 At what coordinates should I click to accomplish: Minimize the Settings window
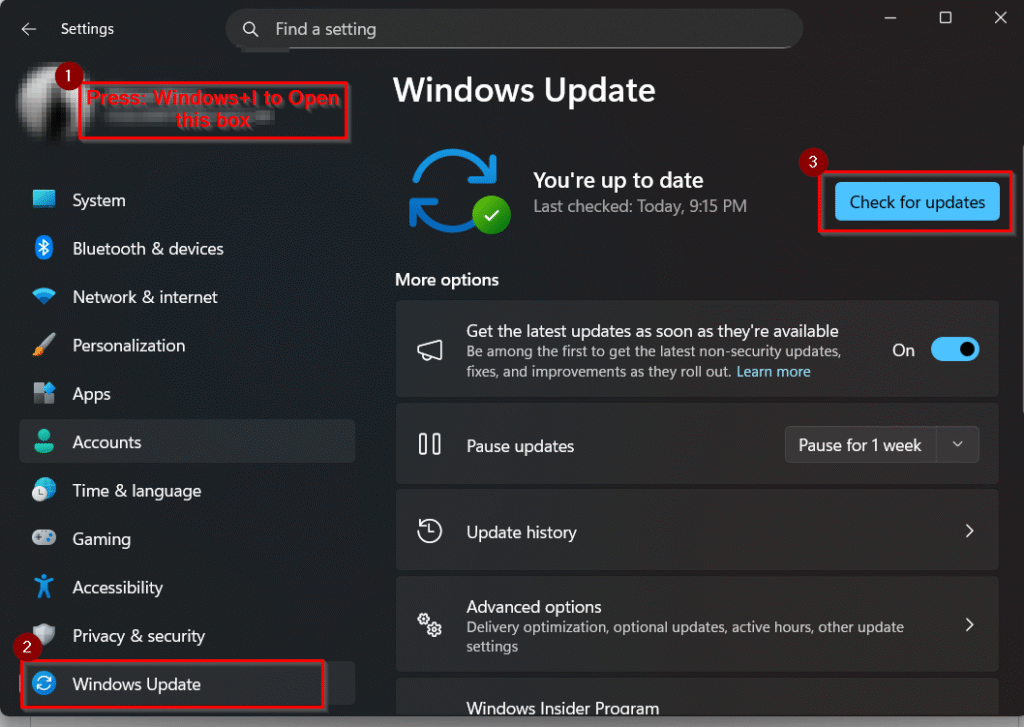[x=889, y=18]
